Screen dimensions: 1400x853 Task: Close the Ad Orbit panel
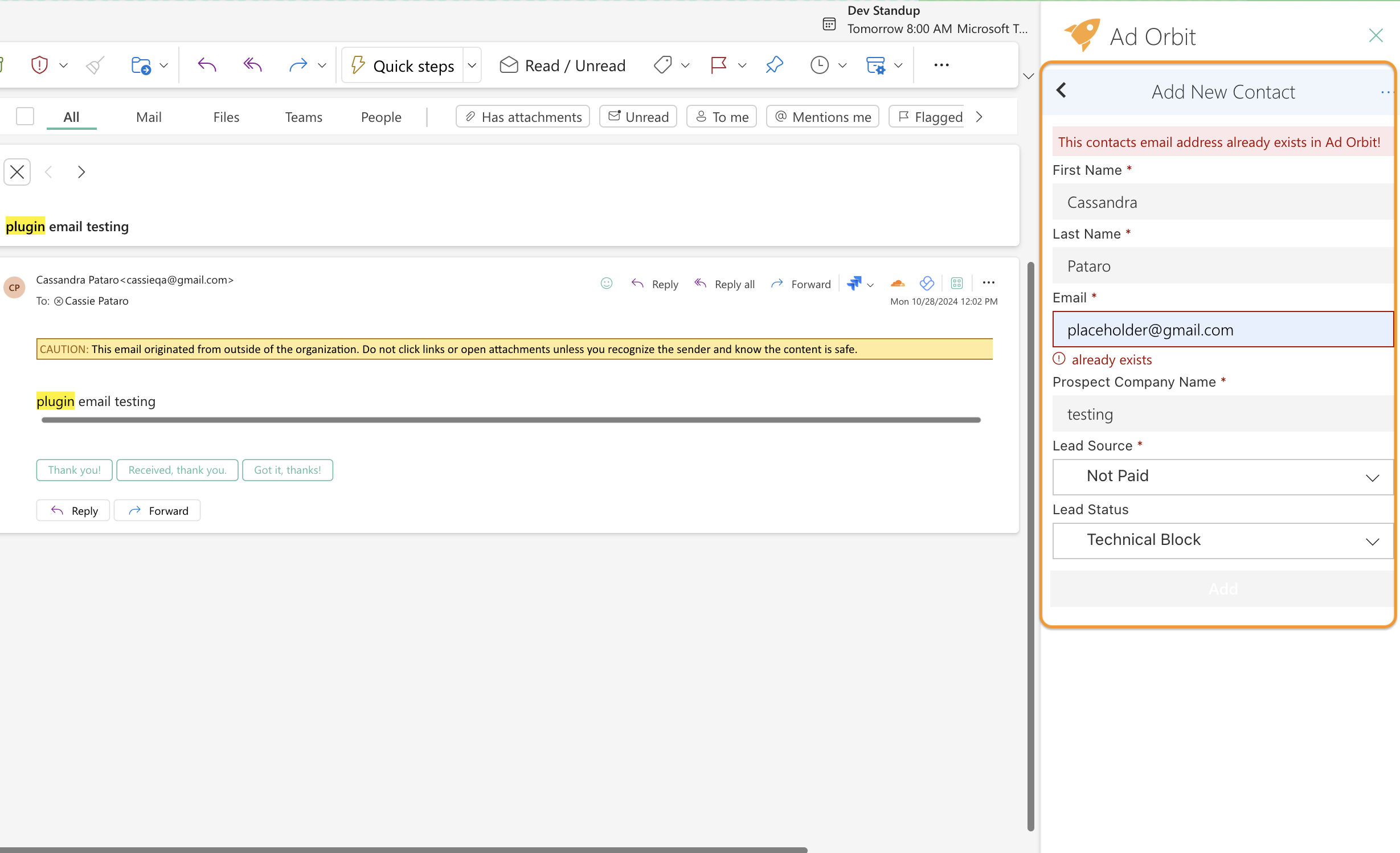[1376, 36]
